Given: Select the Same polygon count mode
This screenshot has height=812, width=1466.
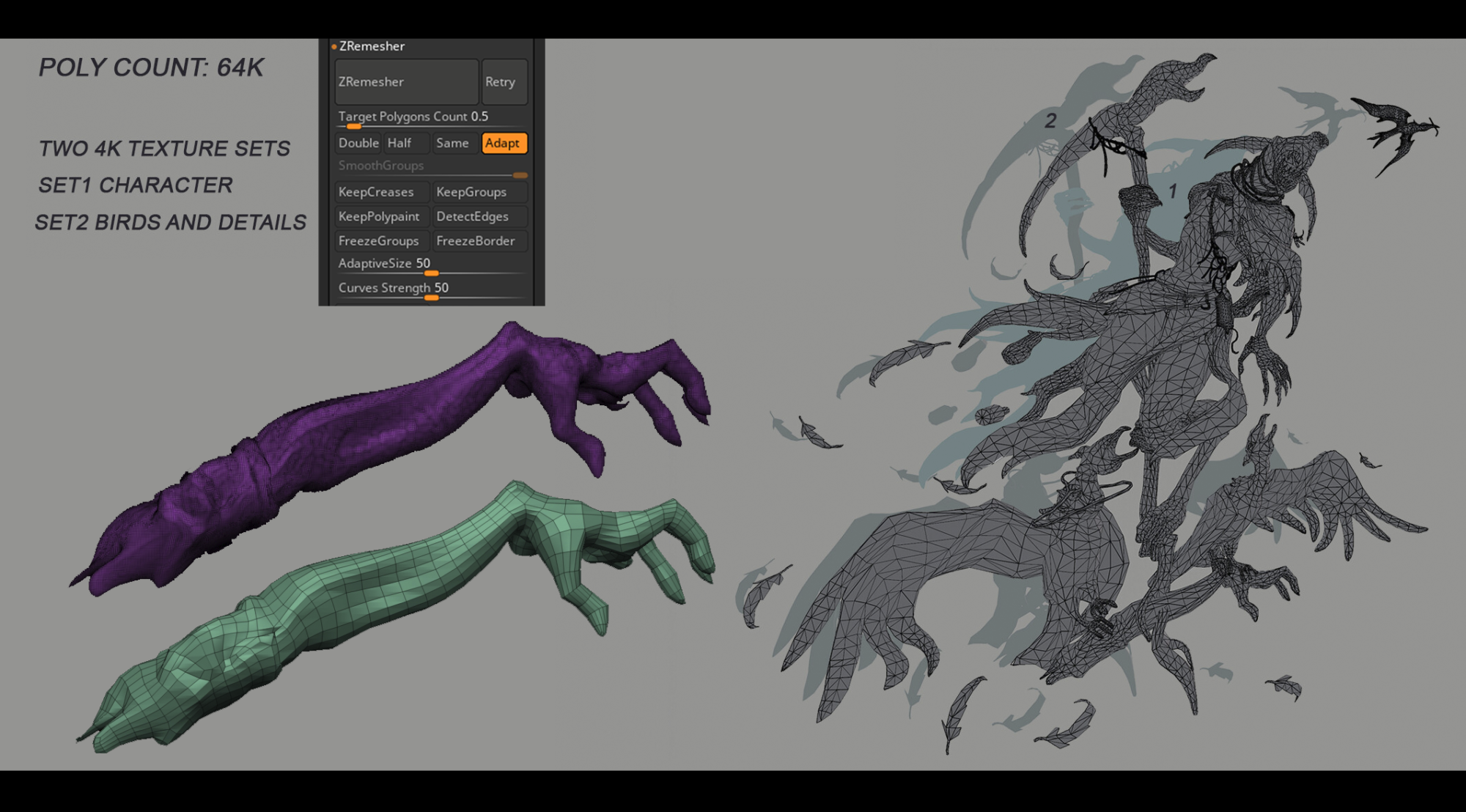Looking at the screenshot, I should [452, 143].
